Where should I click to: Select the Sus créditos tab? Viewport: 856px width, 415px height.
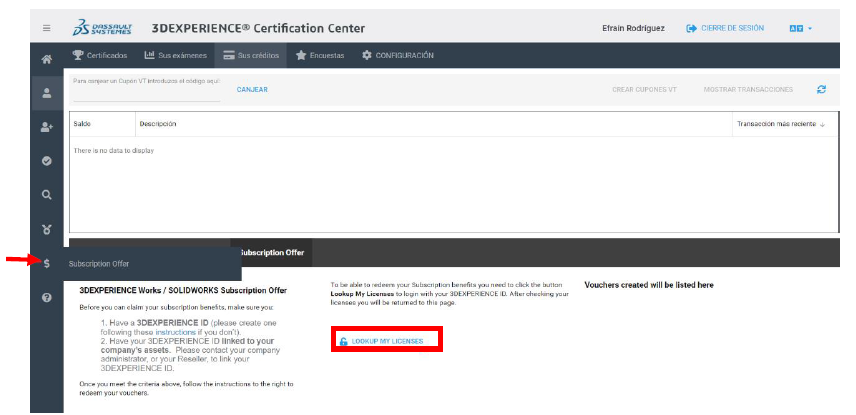251,56
